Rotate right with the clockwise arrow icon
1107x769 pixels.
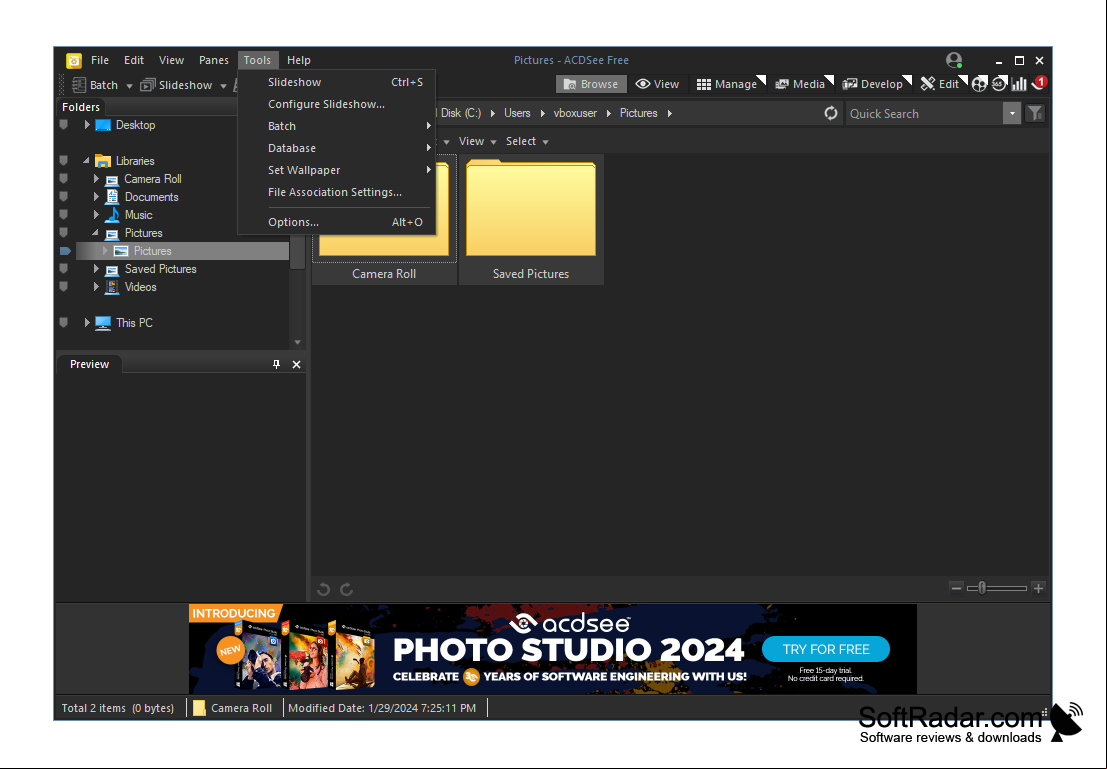(347, 589)
